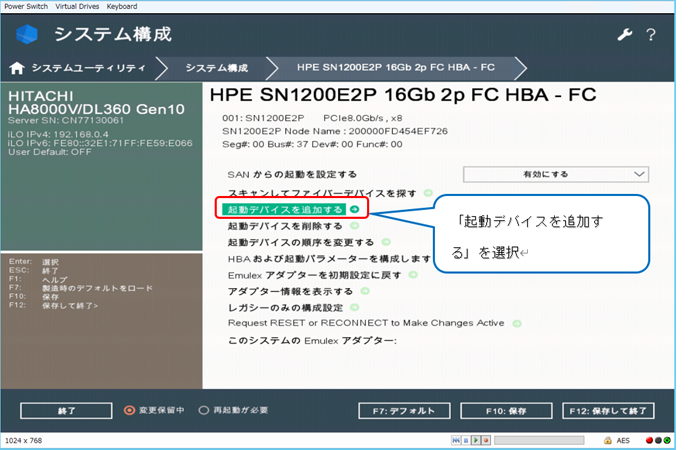Click arrow icon beside 起動デバイスの順序を変更する
Image resolution: width=700 pixels, height=450 pixels.
pos(386,242)
